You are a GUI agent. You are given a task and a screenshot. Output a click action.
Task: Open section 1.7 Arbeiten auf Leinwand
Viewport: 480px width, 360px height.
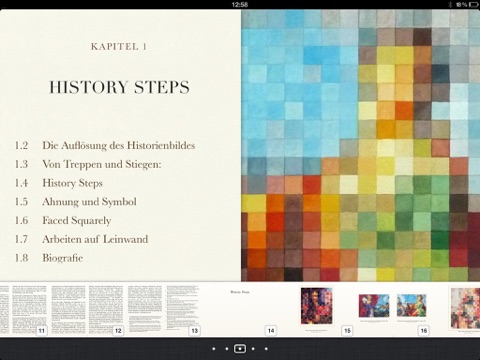(x=81, y=239)
